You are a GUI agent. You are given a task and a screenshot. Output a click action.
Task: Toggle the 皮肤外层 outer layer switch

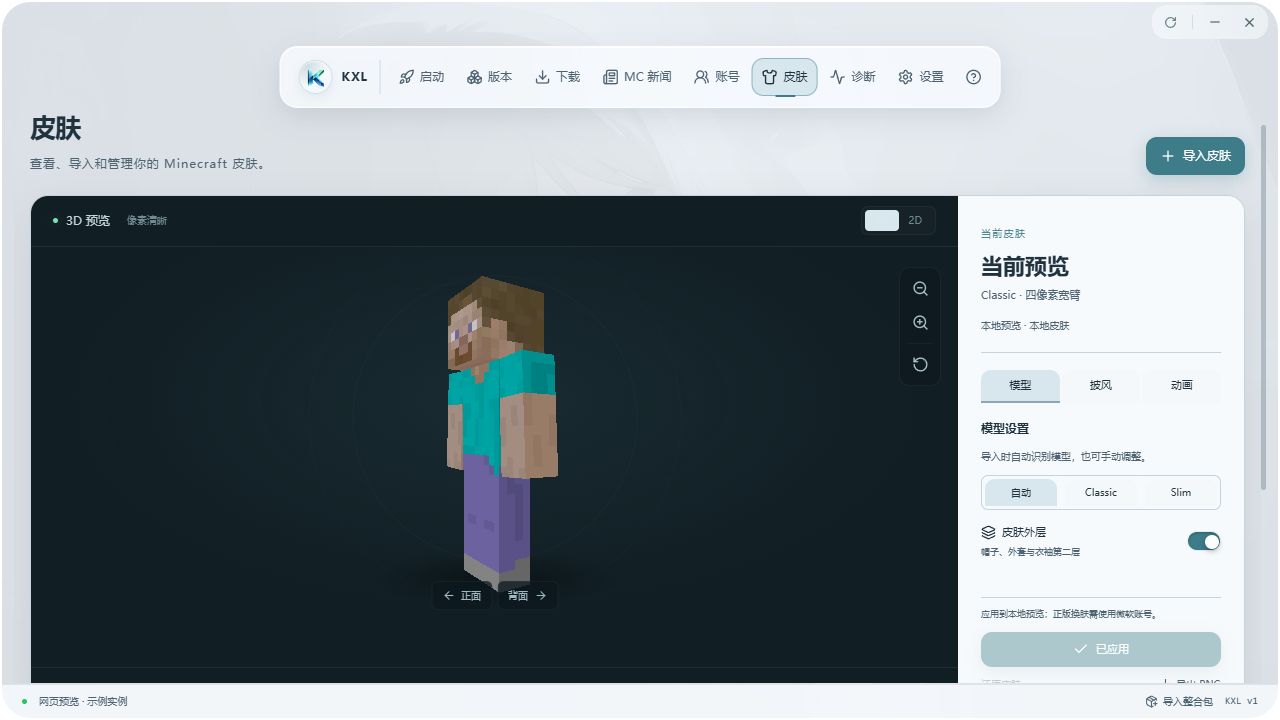(1204, 541)
